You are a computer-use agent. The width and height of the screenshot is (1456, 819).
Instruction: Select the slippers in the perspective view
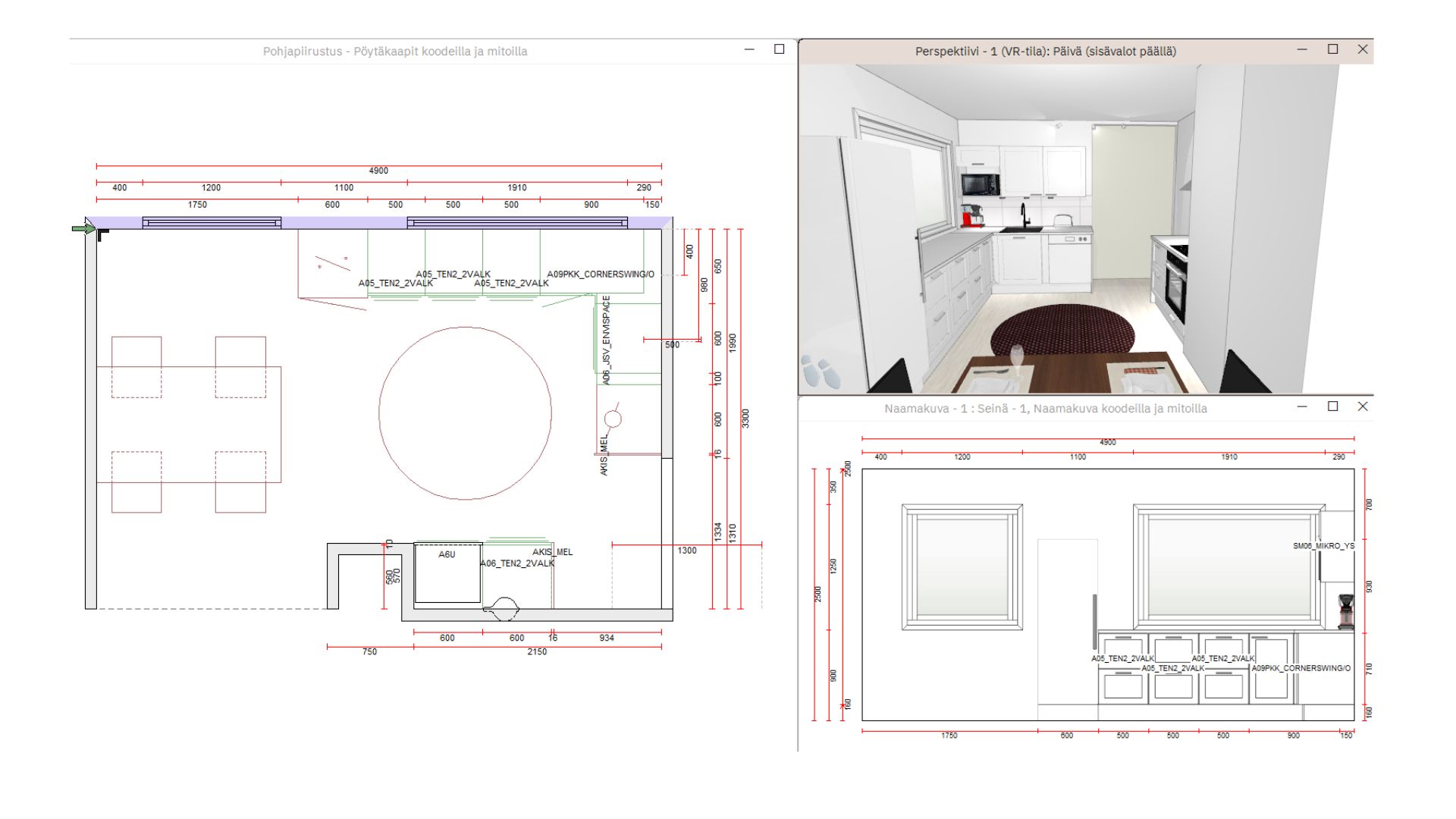821,372
